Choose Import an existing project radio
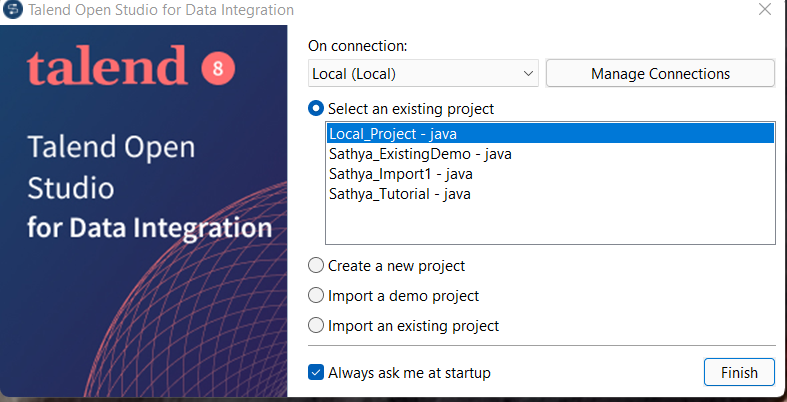 (x=316, y=326)
